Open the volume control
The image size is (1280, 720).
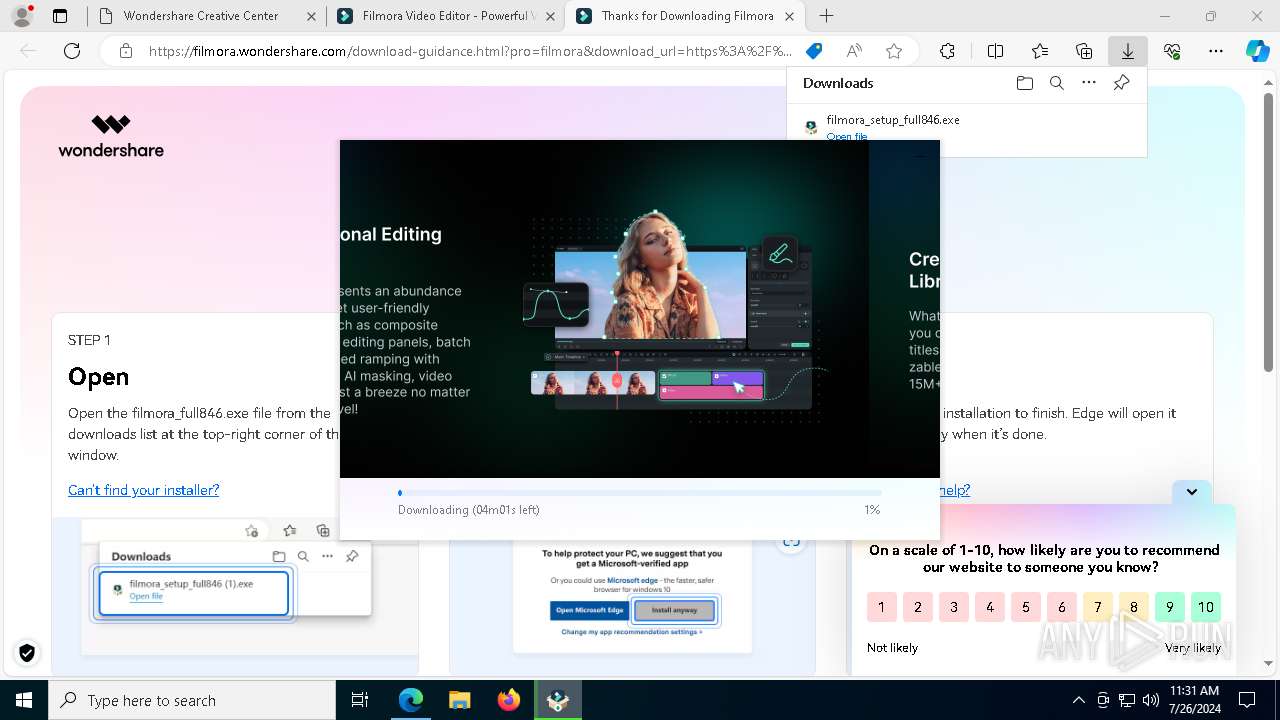(1150, 700)
